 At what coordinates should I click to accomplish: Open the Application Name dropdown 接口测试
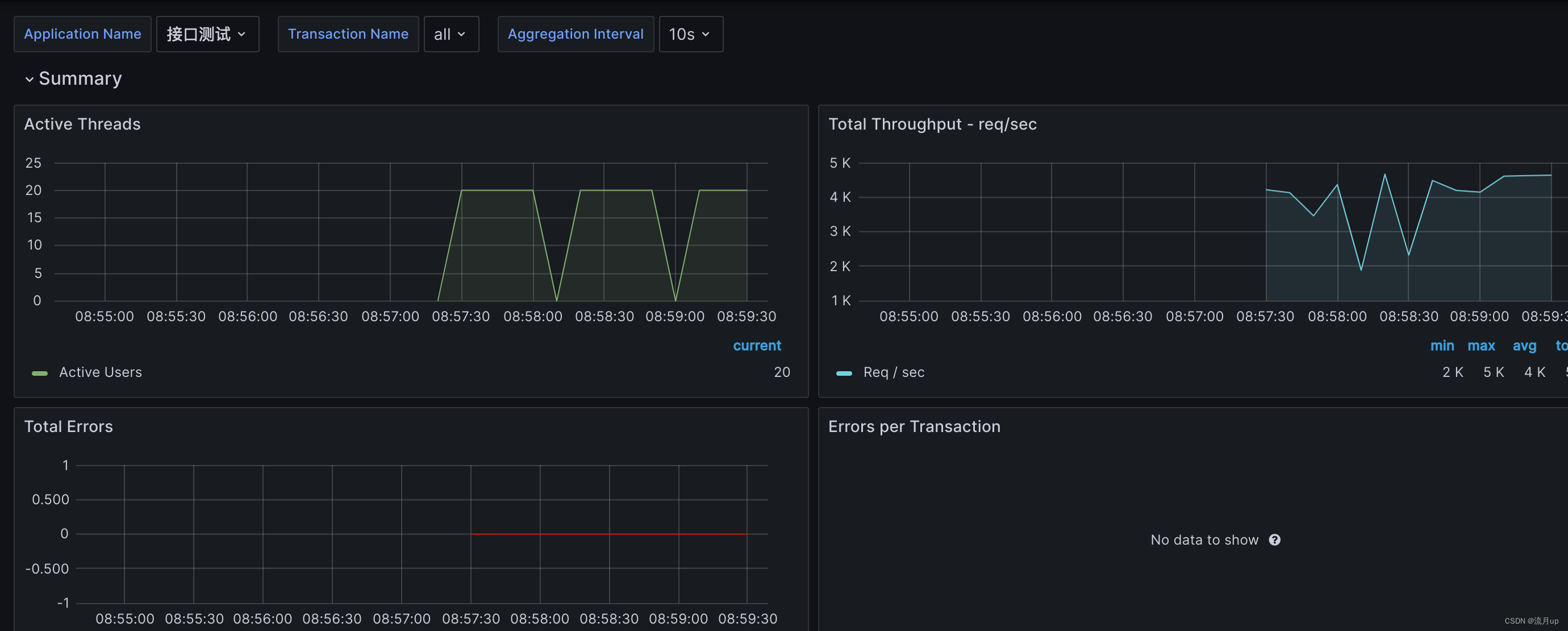click(207, 34)
